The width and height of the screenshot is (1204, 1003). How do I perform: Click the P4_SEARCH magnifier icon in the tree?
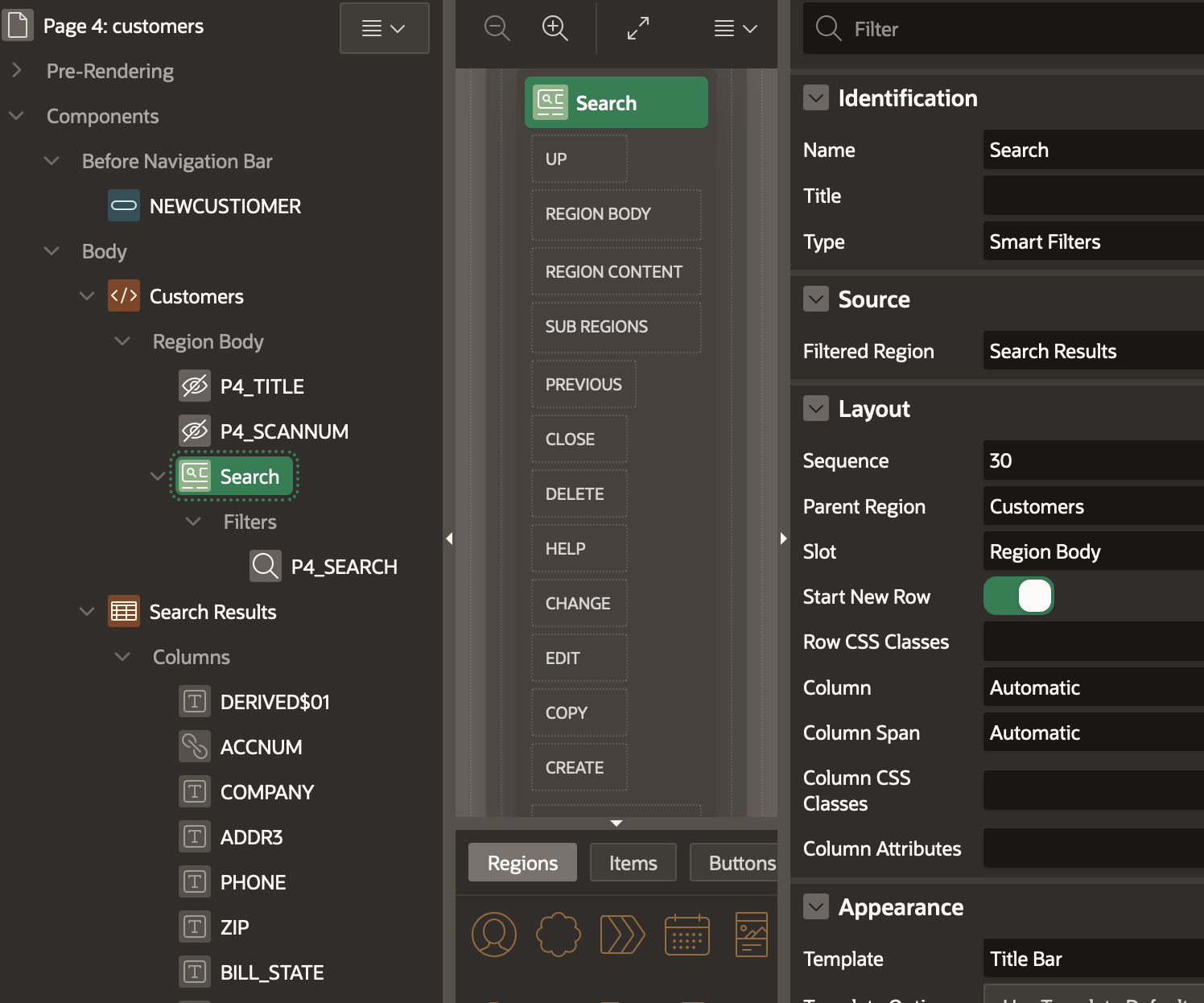pyautogui.click(x=266, y=567)
